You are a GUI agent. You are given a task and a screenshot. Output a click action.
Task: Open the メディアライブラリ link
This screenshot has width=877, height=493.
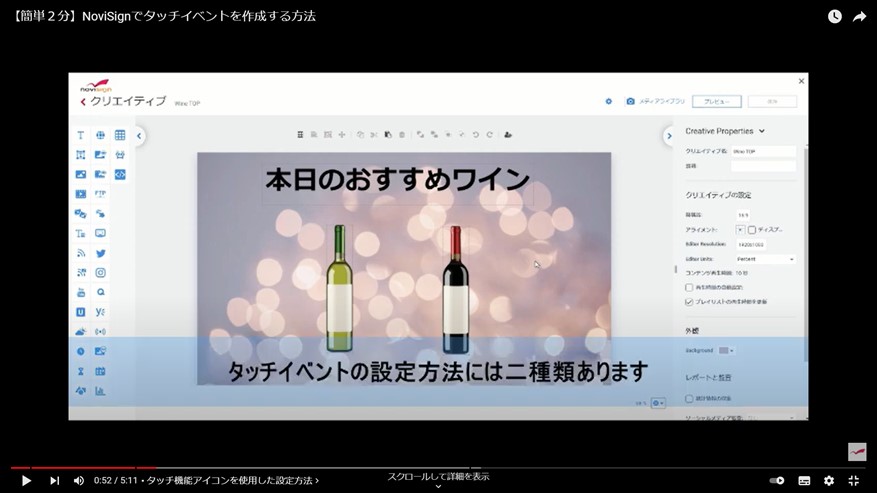(x=662, y=101)
